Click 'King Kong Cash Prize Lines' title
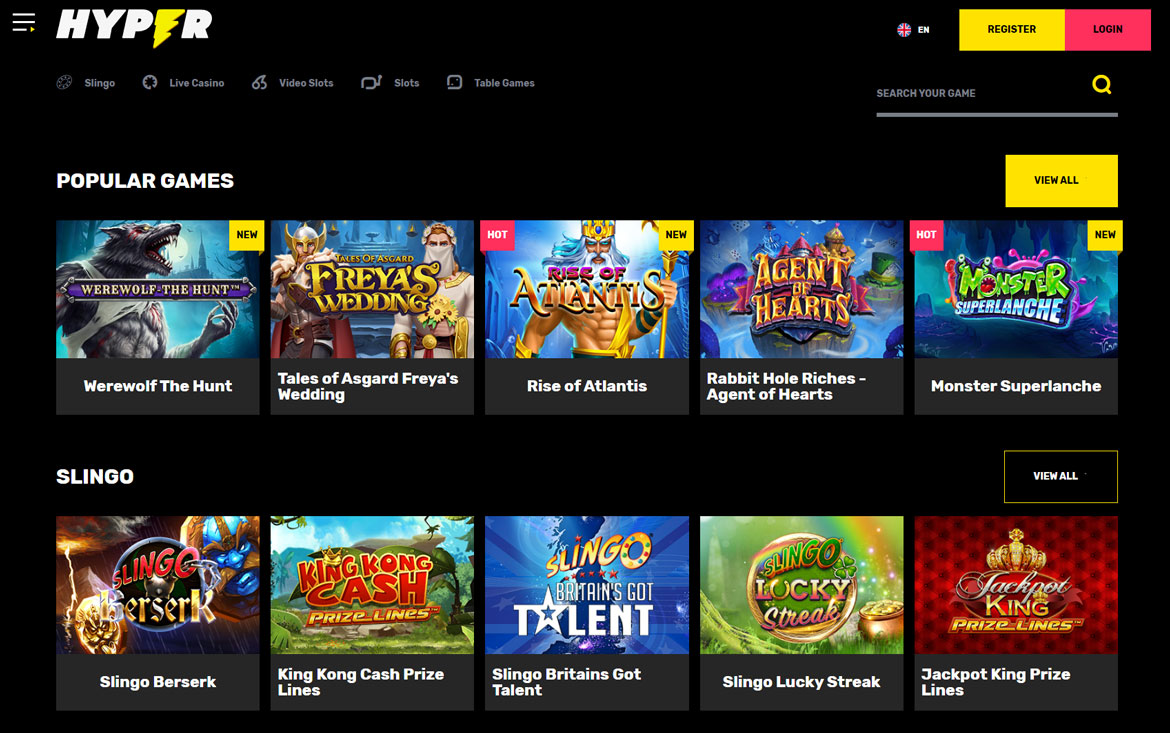The image size is (1170, 733). click(360, 682)
